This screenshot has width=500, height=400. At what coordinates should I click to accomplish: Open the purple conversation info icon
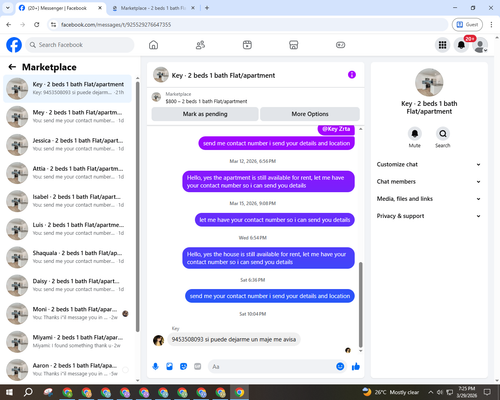tap(352, 75)
